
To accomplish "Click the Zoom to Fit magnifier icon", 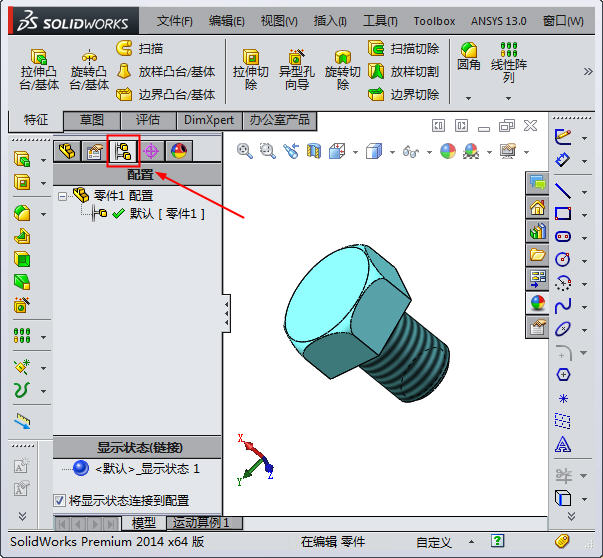I will [x=245, y=151].
